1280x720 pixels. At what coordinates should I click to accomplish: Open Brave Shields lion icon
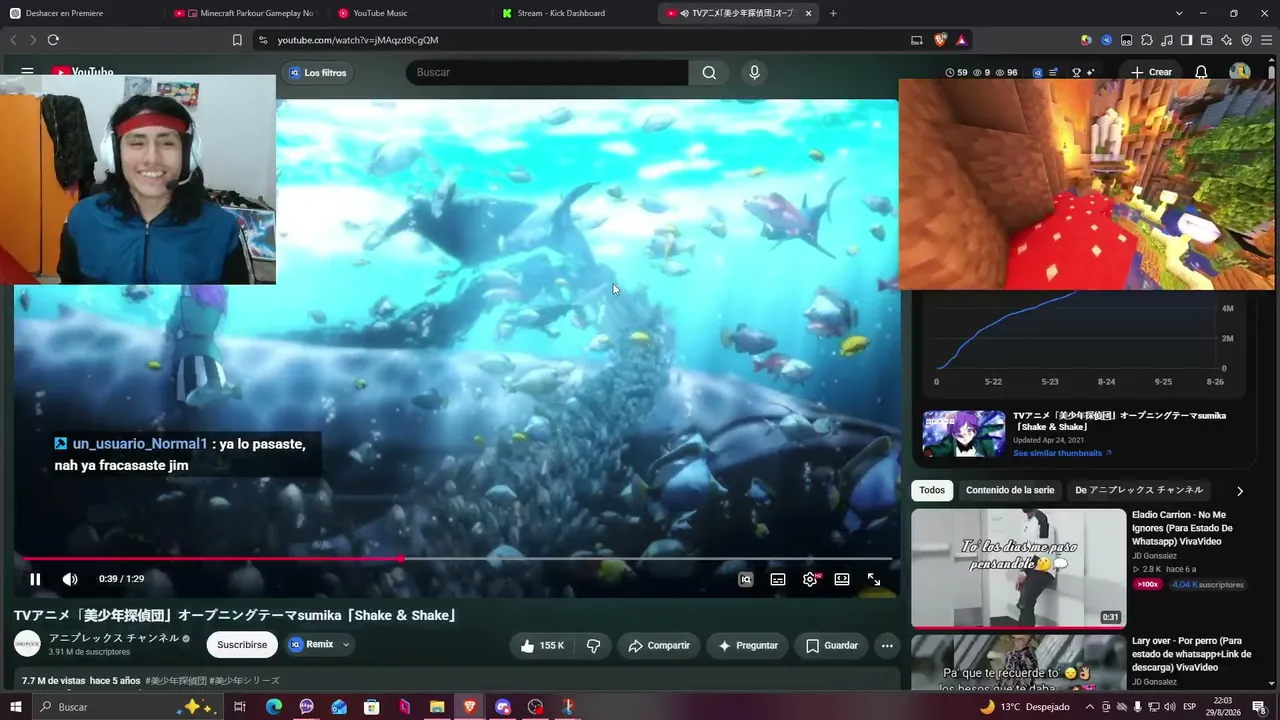(941, 40)
